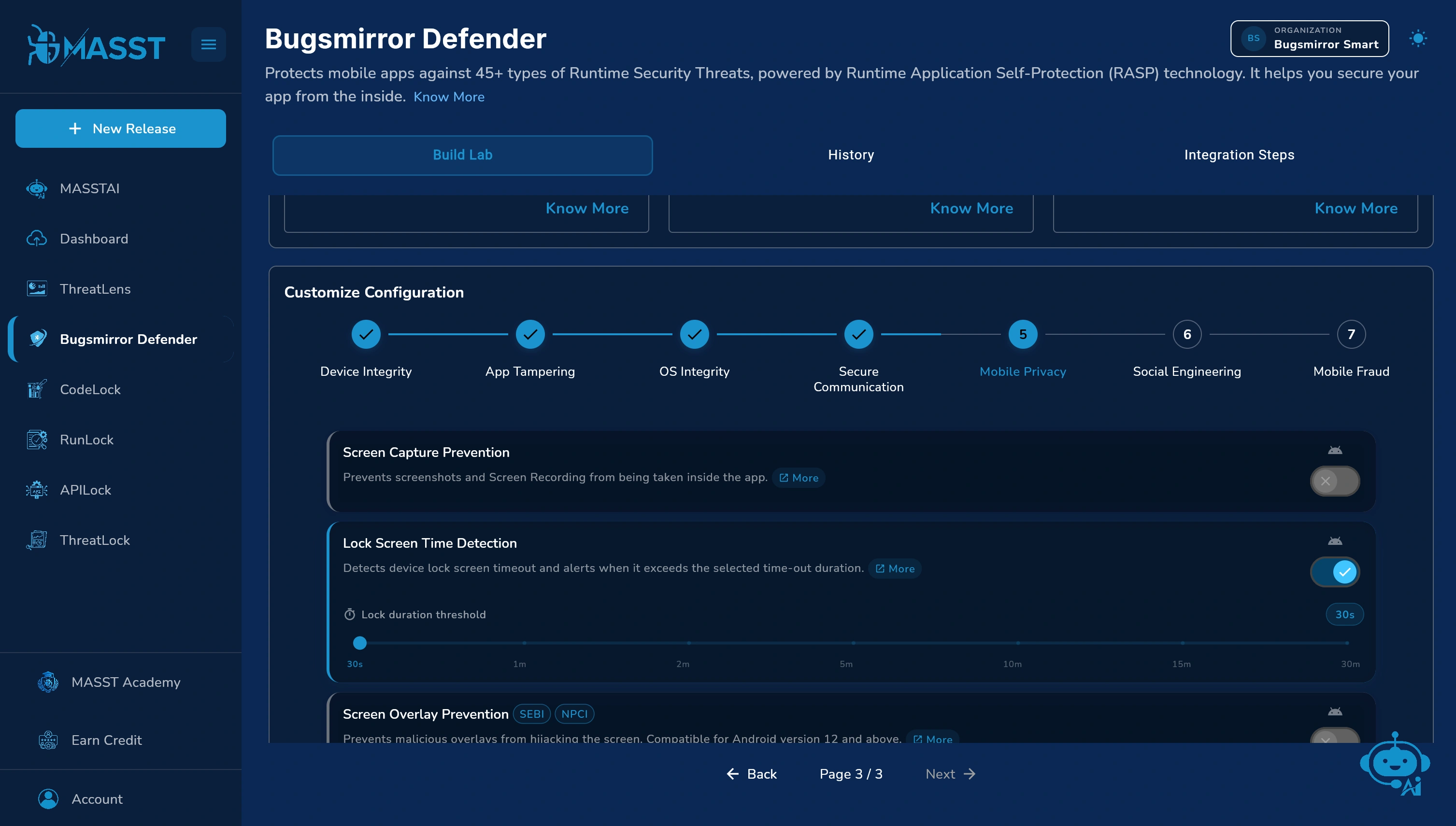Click the MASST Academy icon
Viewport: 1456px width, 826px height.
(48, 682)
